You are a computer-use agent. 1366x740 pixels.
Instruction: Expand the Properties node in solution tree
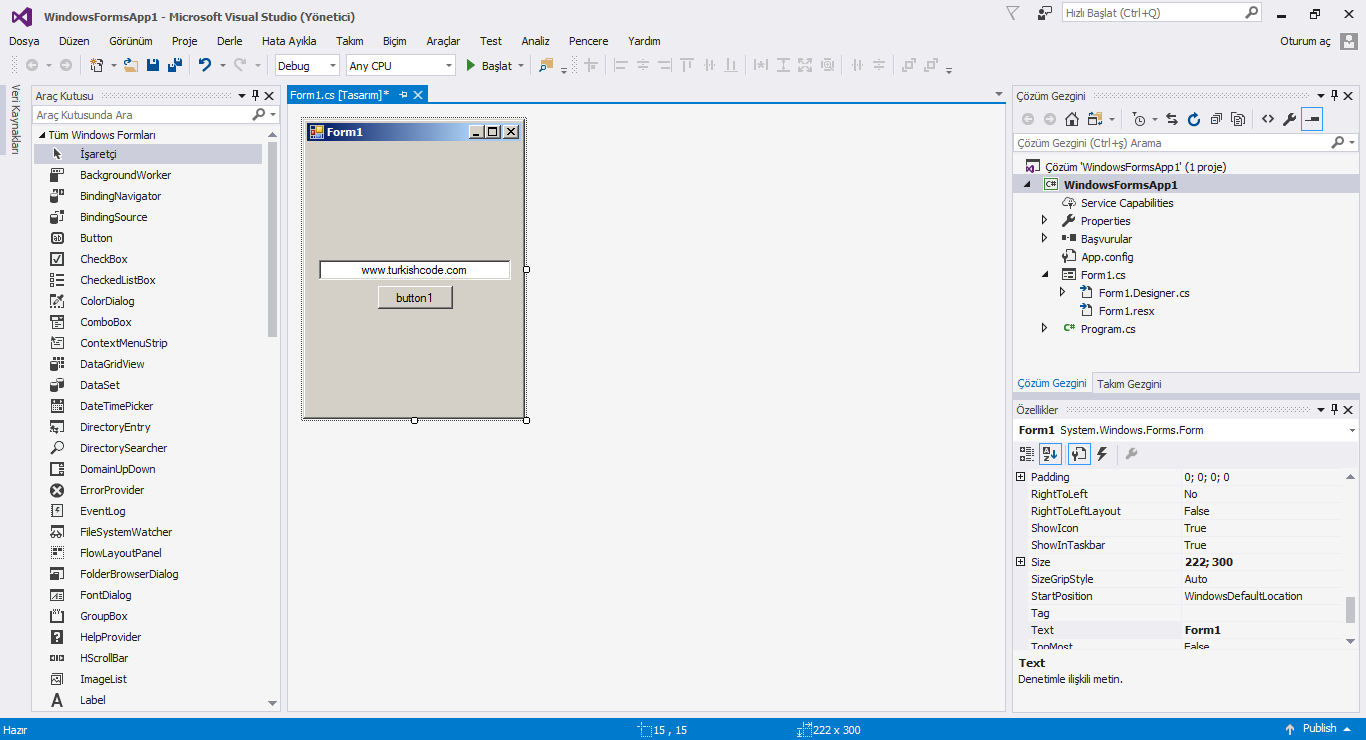click(1045, 221)
